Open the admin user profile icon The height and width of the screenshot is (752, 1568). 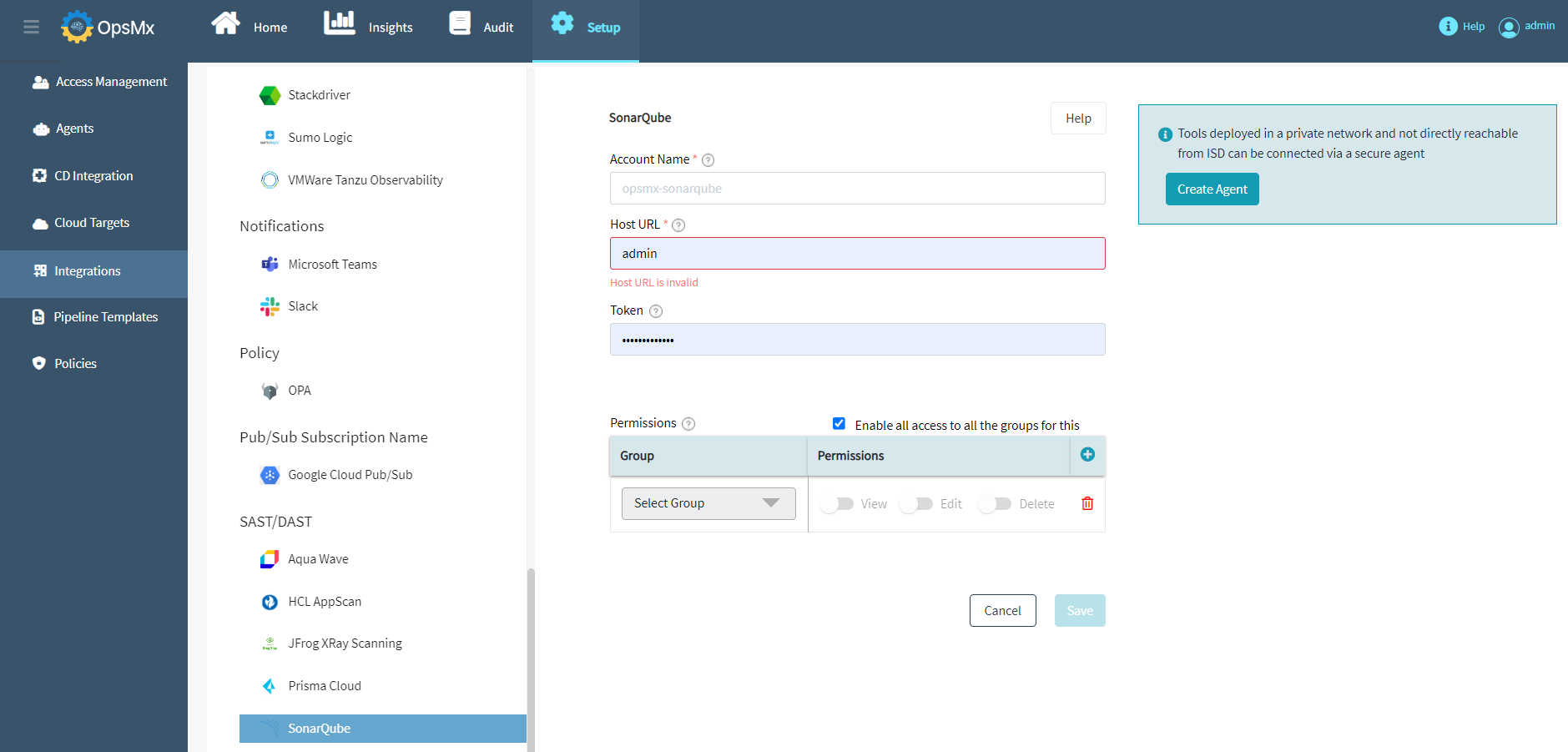[1509, 28]
